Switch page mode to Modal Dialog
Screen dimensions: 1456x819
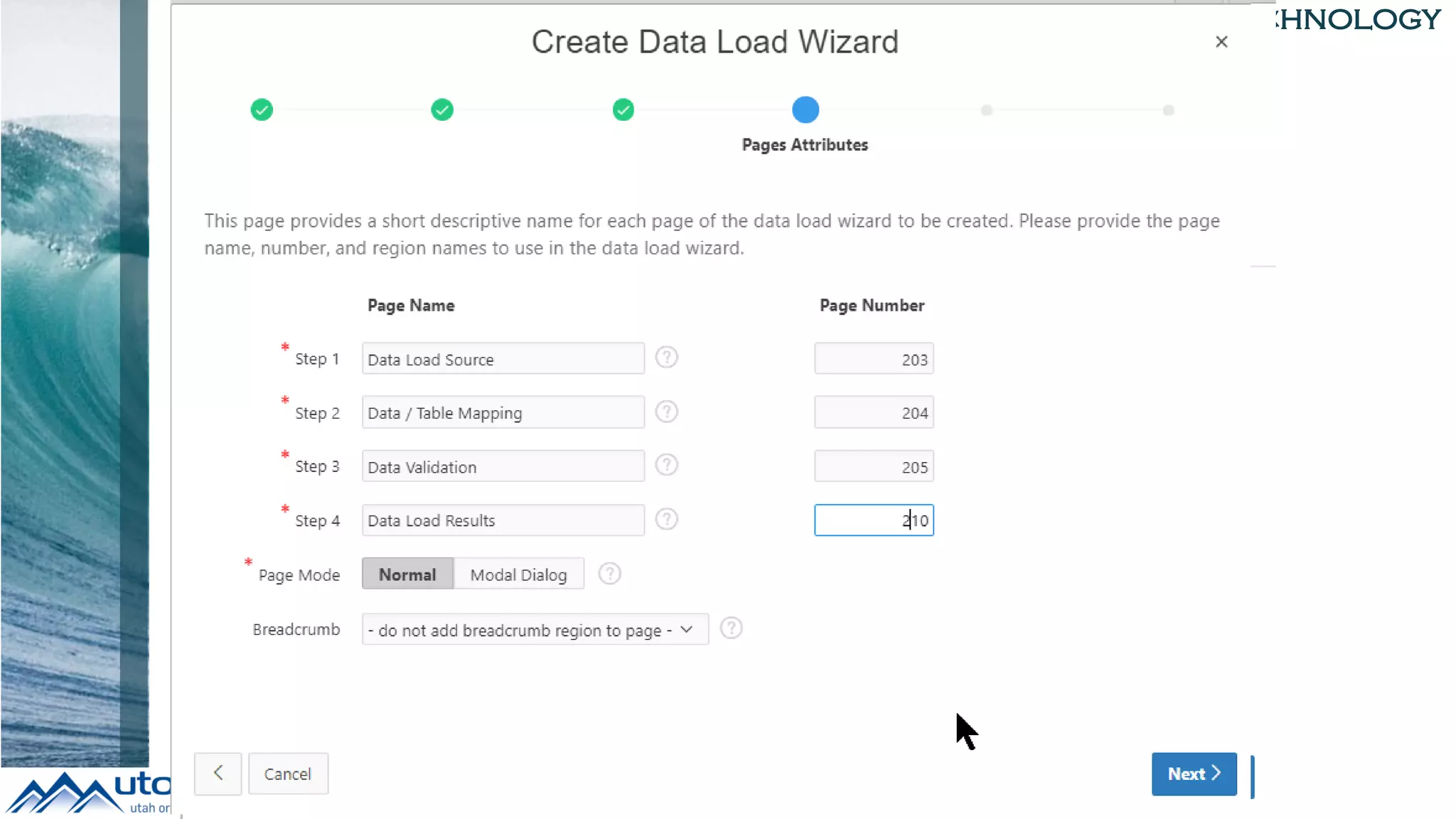click(518, 574)
